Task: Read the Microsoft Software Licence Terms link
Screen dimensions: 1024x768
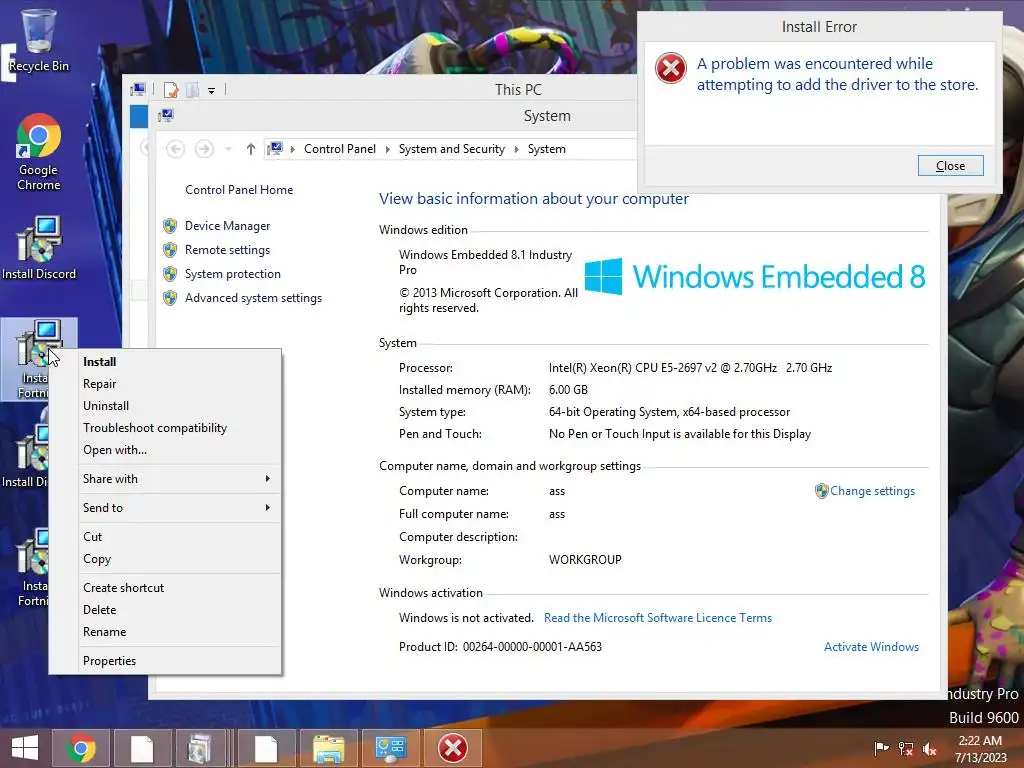Action: (x=658, y=618)
